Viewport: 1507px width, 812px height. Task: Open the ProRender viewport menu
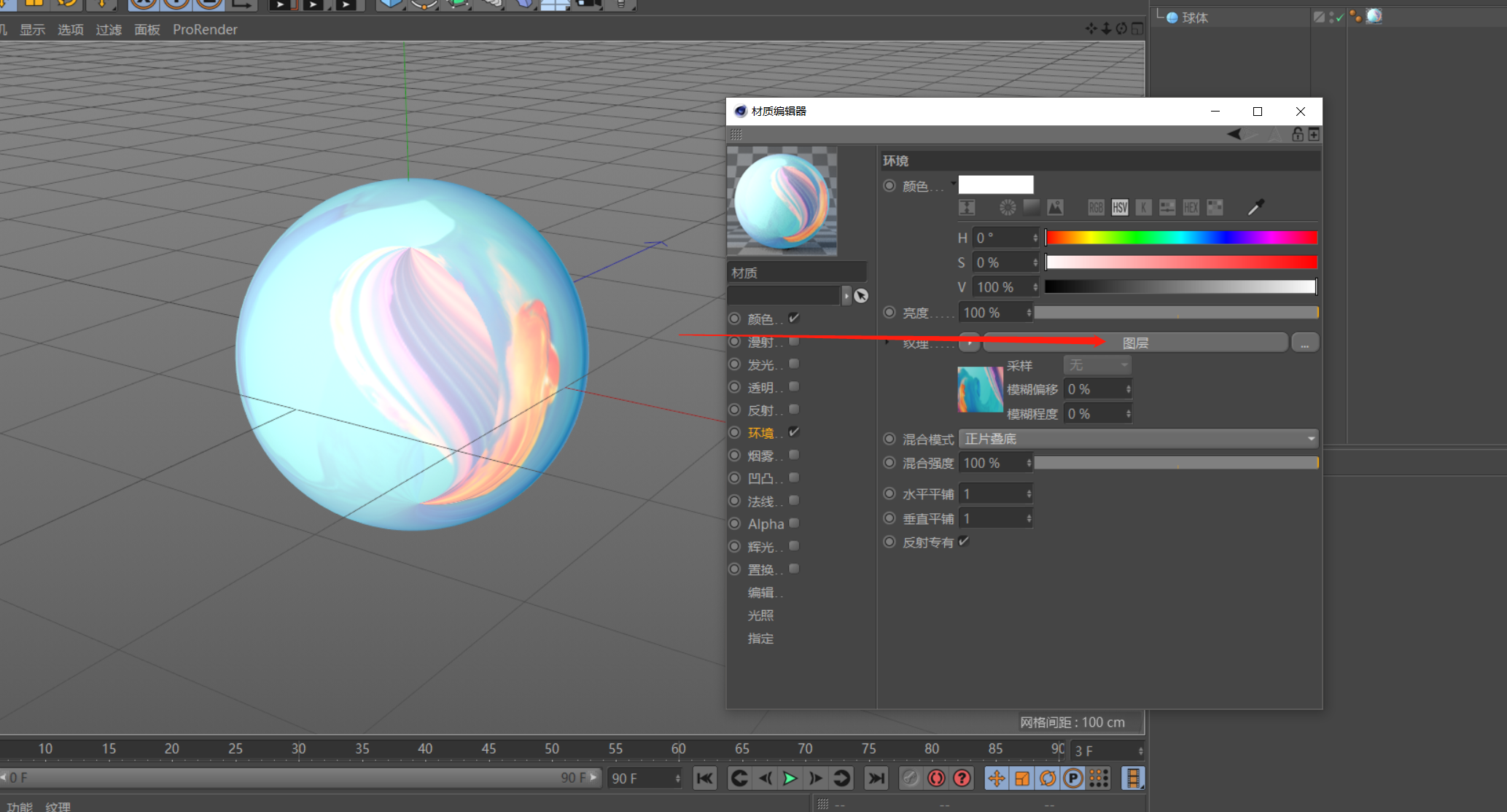pyautogui.click(x=205, y=30)
